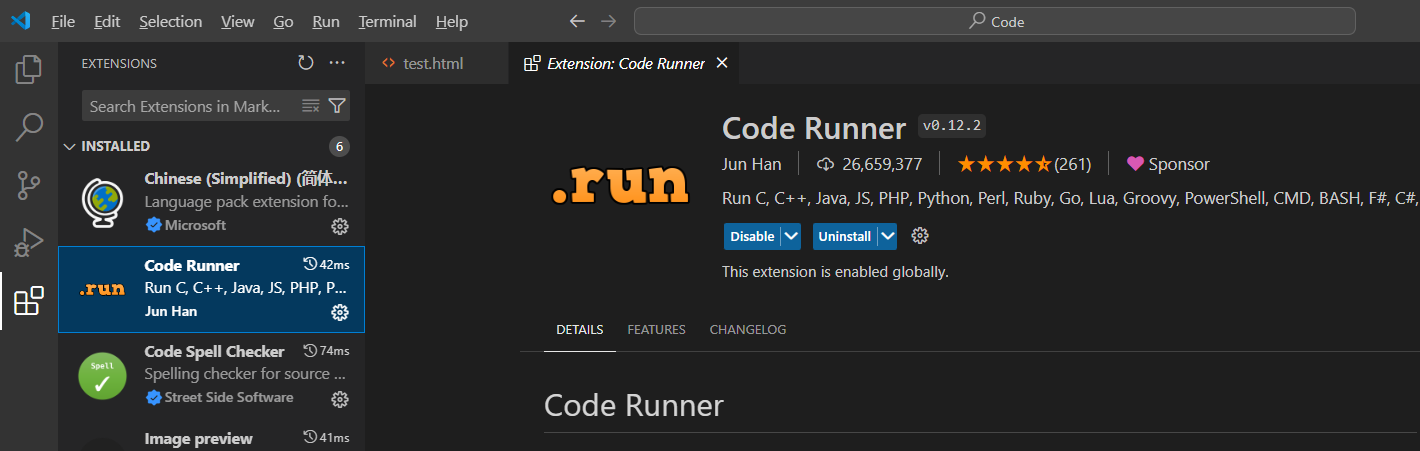
Task: Open manage gear beside Uninstall button
Action: 921,236
